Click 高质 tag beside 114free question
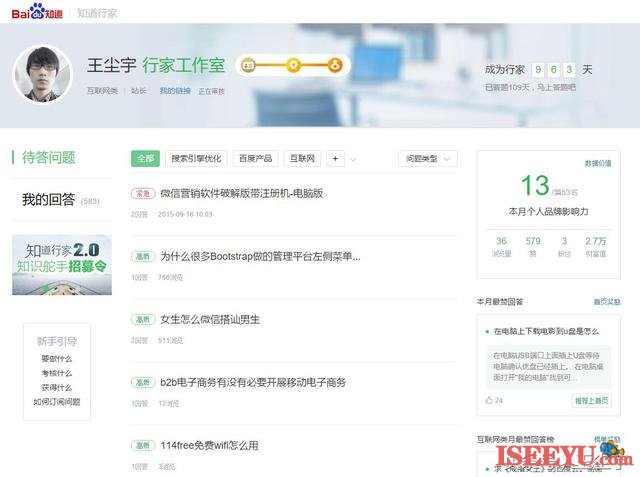Screen dimensions: 640x477 tap(143, 446)
